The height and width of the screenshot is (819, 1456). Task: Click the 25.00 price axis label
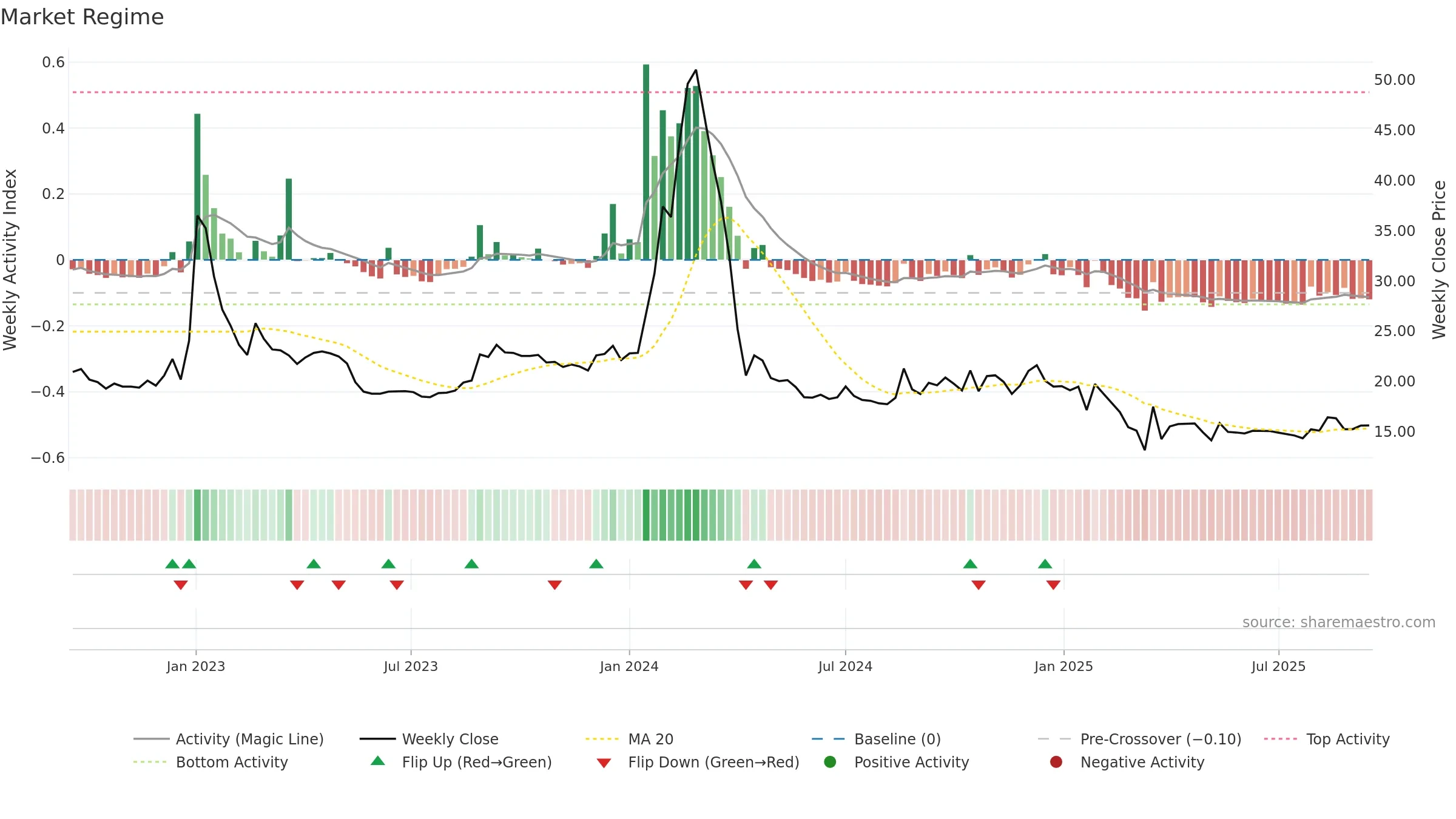point(1394,331)
